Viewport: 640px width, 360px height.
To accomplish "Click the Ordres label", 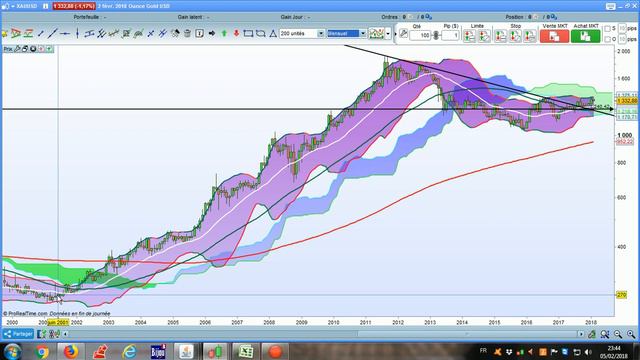I will [389, 17].
